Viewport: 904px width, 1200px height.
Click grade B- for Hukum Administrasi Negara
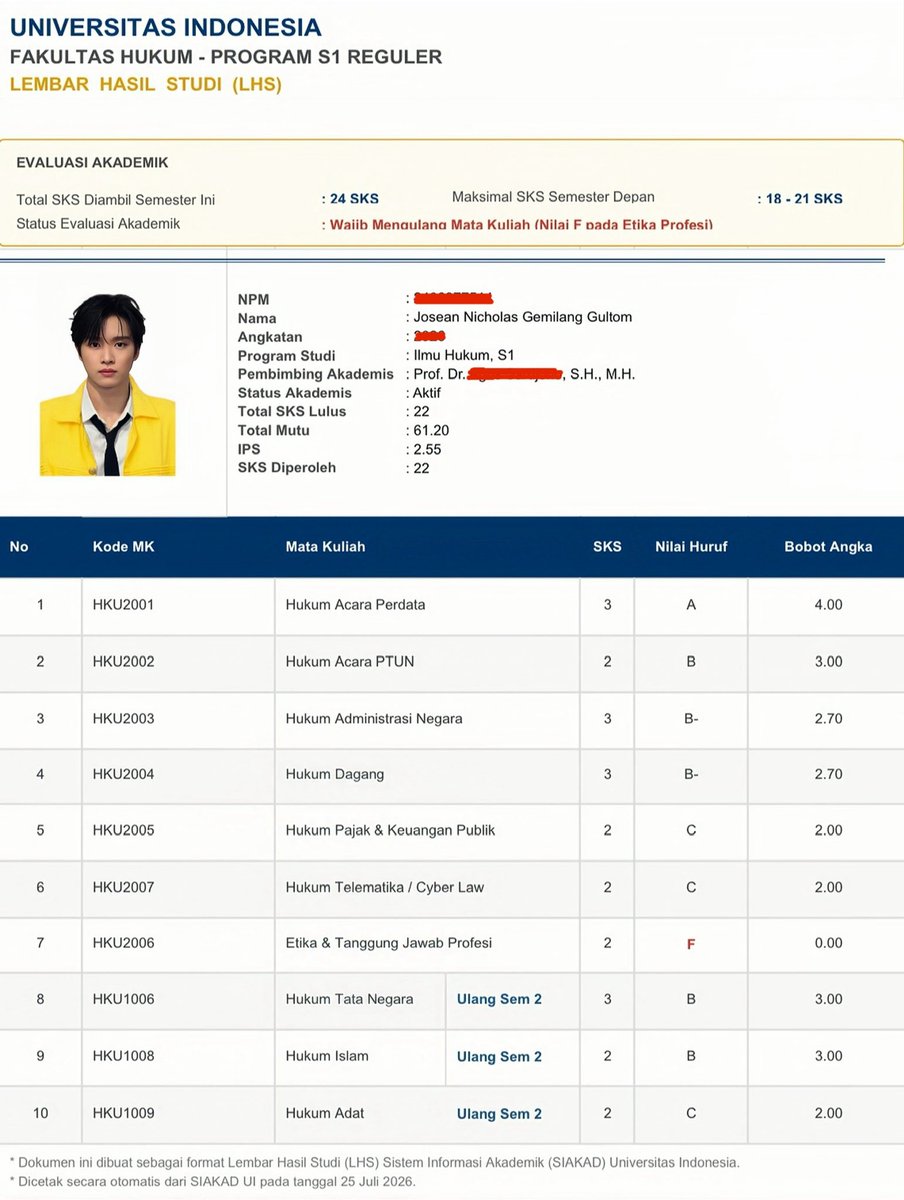click(691, 718)
